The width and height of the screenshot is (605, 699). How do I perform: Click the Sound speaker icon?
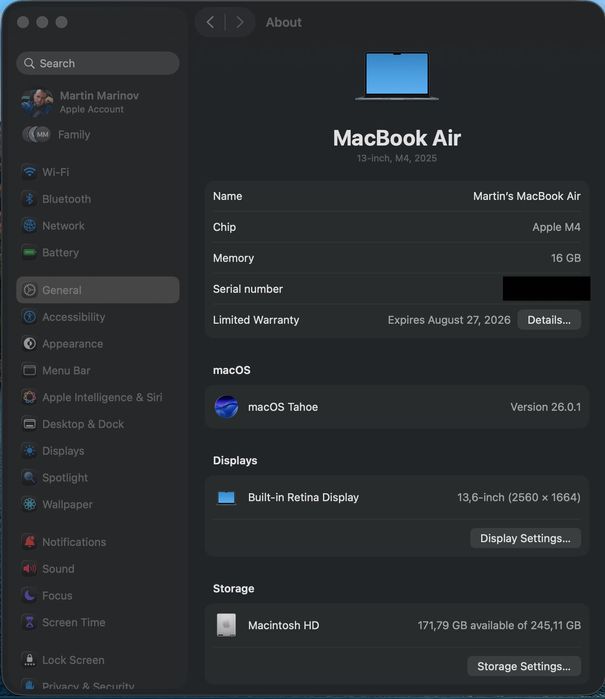pos(29,569)
